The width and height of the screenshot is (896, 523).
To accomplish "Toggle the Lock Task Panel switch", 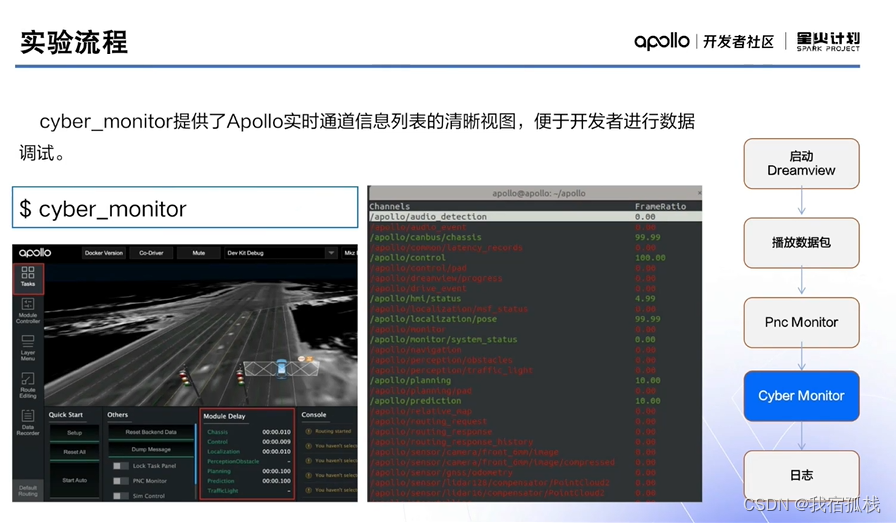I will point(120,466).
